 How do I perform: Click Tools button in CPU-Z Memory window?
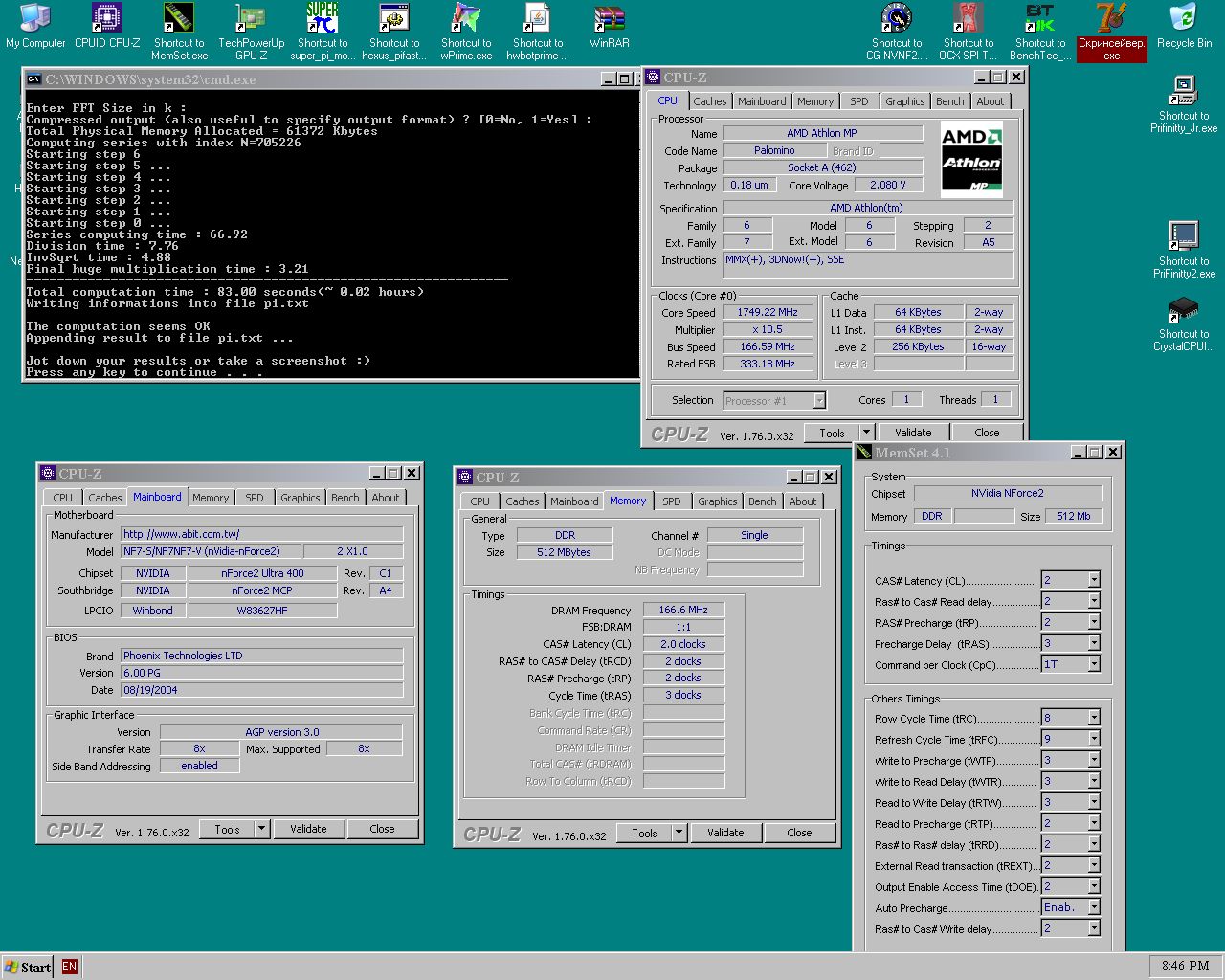644,833
